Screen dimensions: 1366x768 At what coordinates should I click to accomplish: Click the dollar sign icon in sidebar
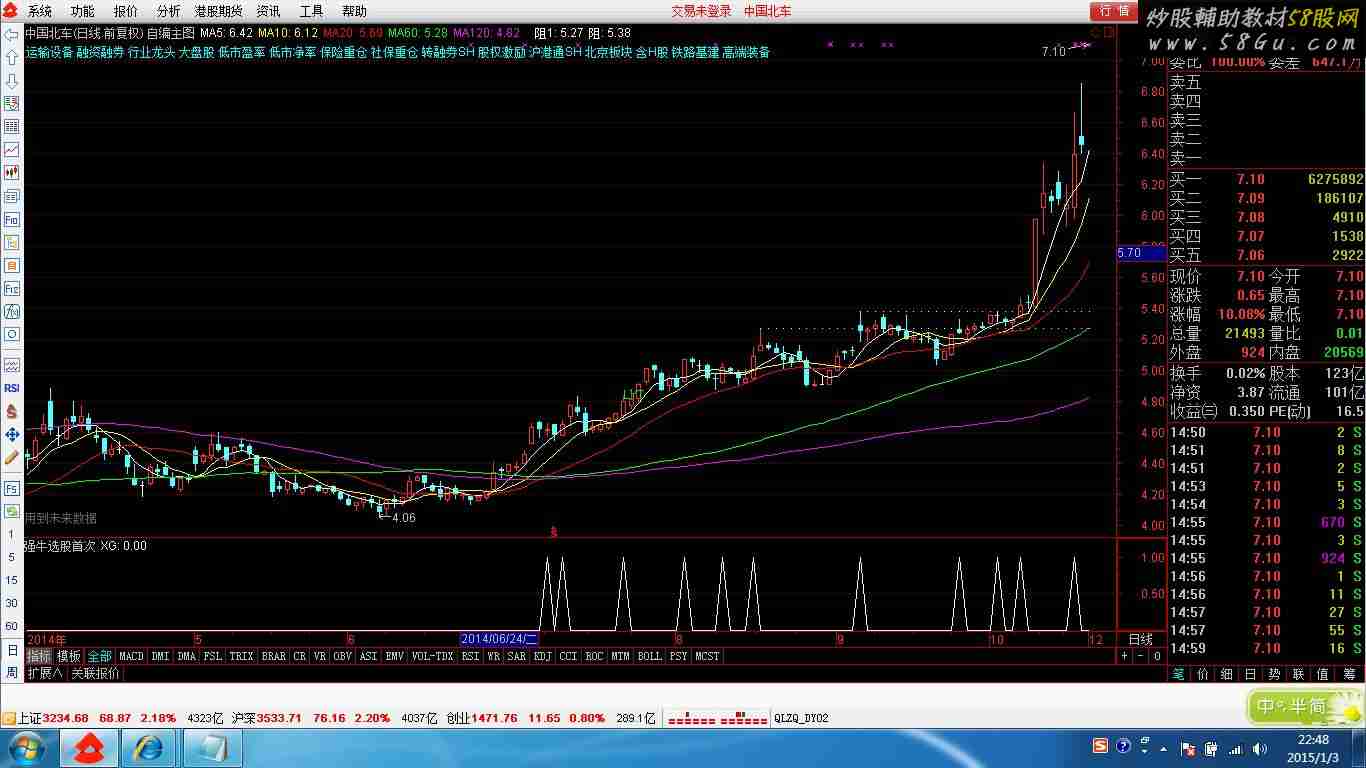(12, 411)
